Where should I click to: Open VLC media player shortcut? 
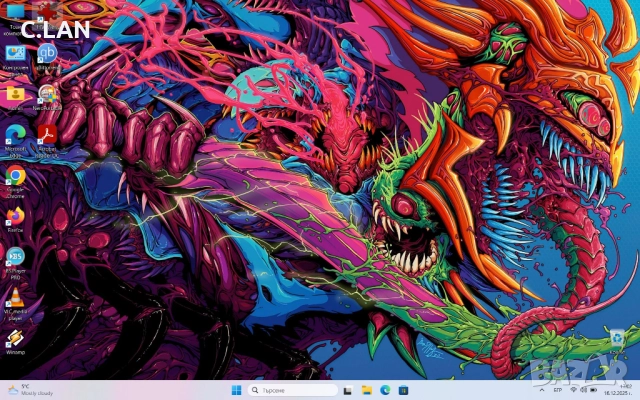tap(15, 296)
